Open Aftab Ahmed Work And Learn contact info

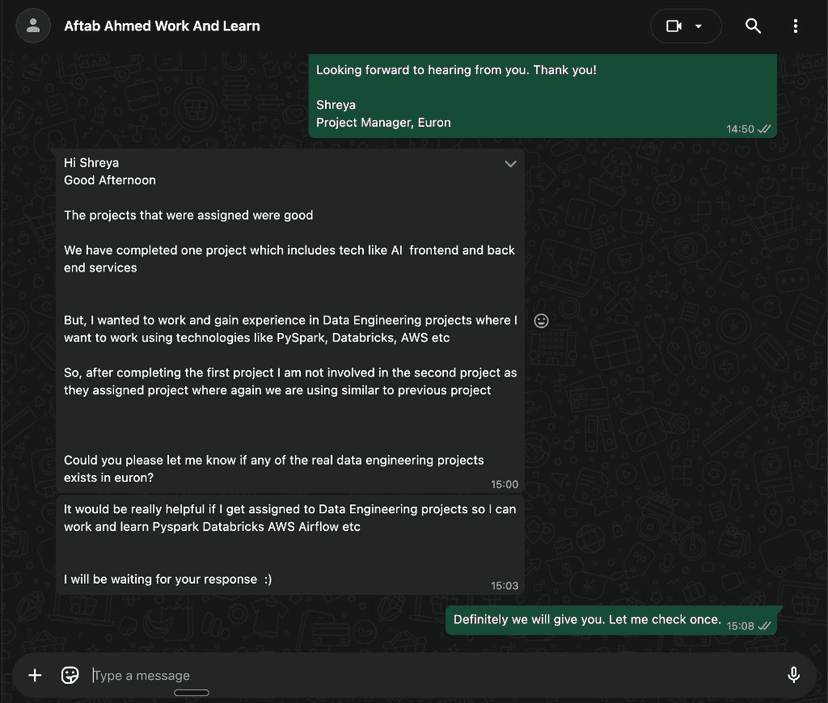click(x=162, y=26)
